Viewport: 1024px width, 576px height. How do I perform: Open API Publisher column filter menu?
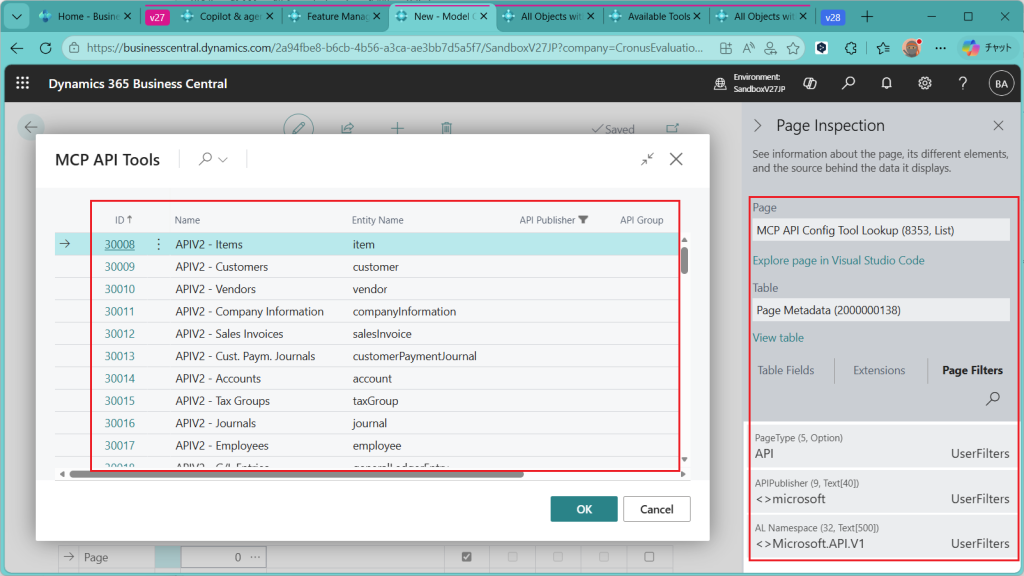[x=584, y=220]
